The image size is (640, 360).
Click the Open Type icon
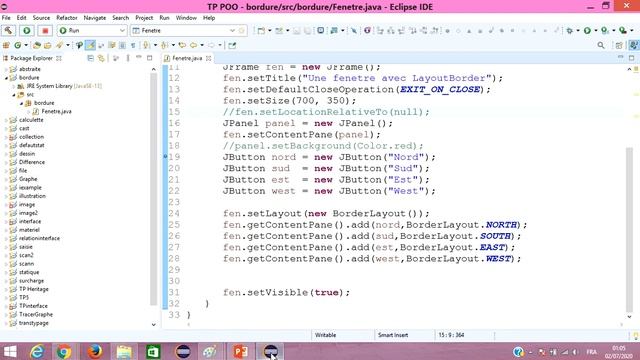coord(37,45)
